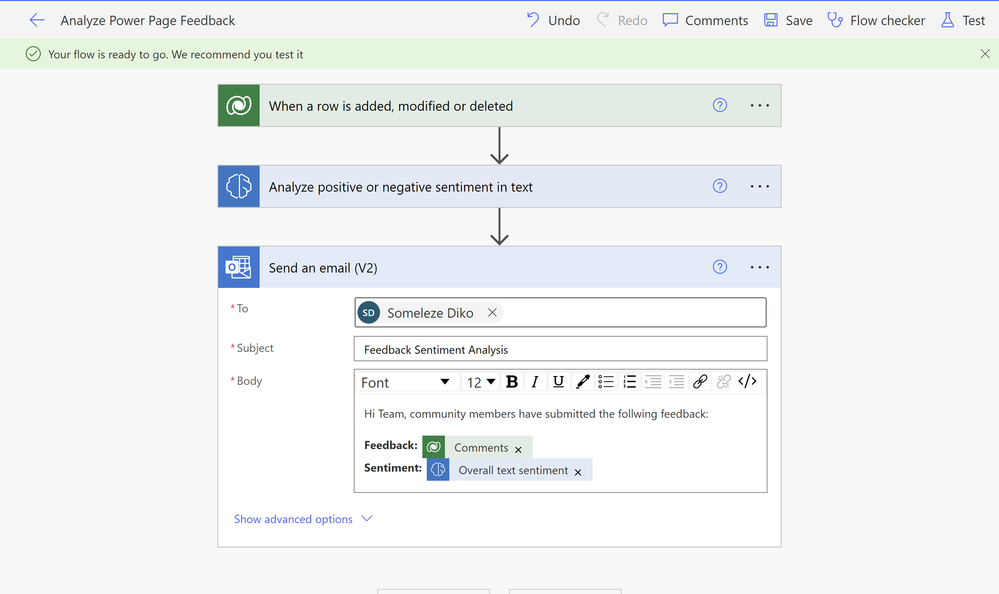
Task: Open help for the Dataverse trigger step
Action: click(x=720, y=105)
